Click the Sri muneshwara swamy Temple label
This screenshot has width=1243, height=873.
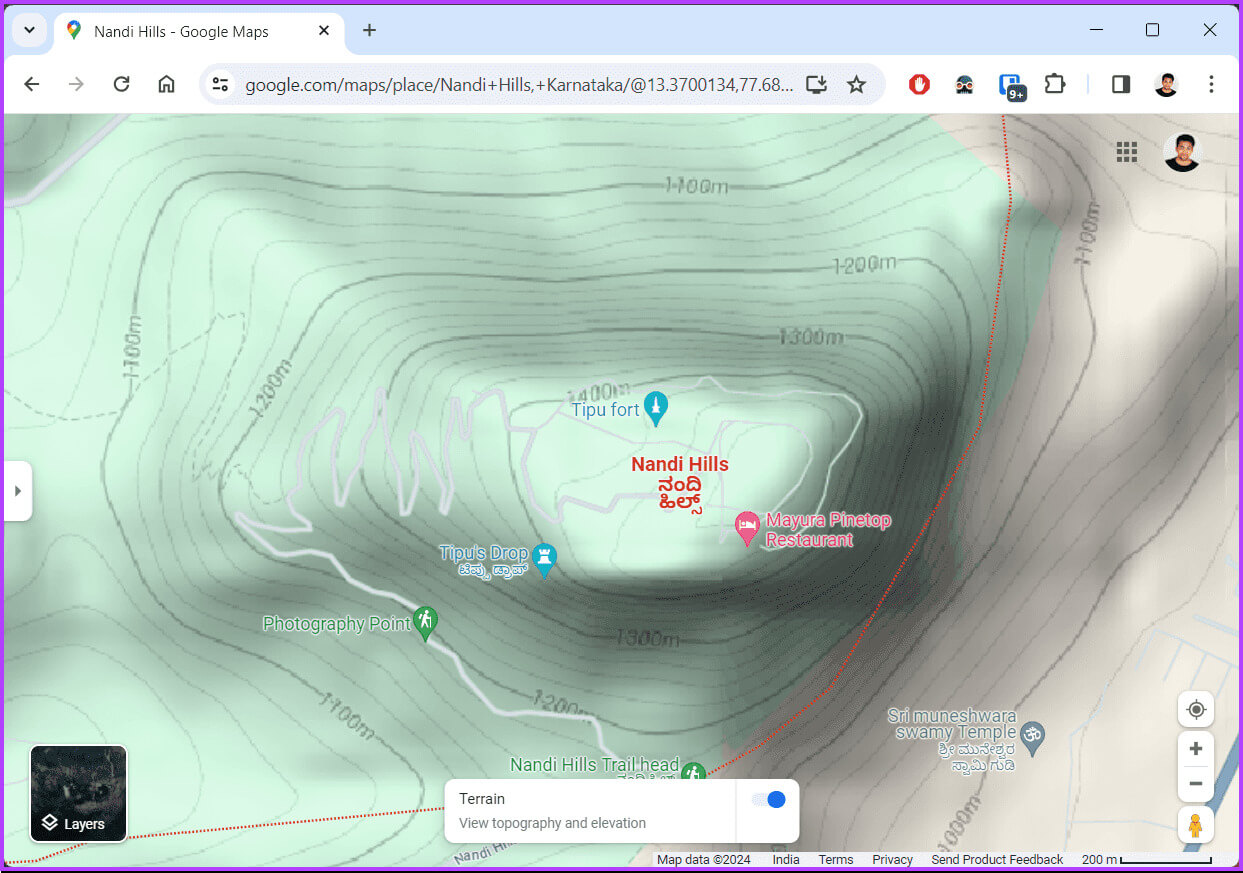pyautogui.click(x=952, y=740)
